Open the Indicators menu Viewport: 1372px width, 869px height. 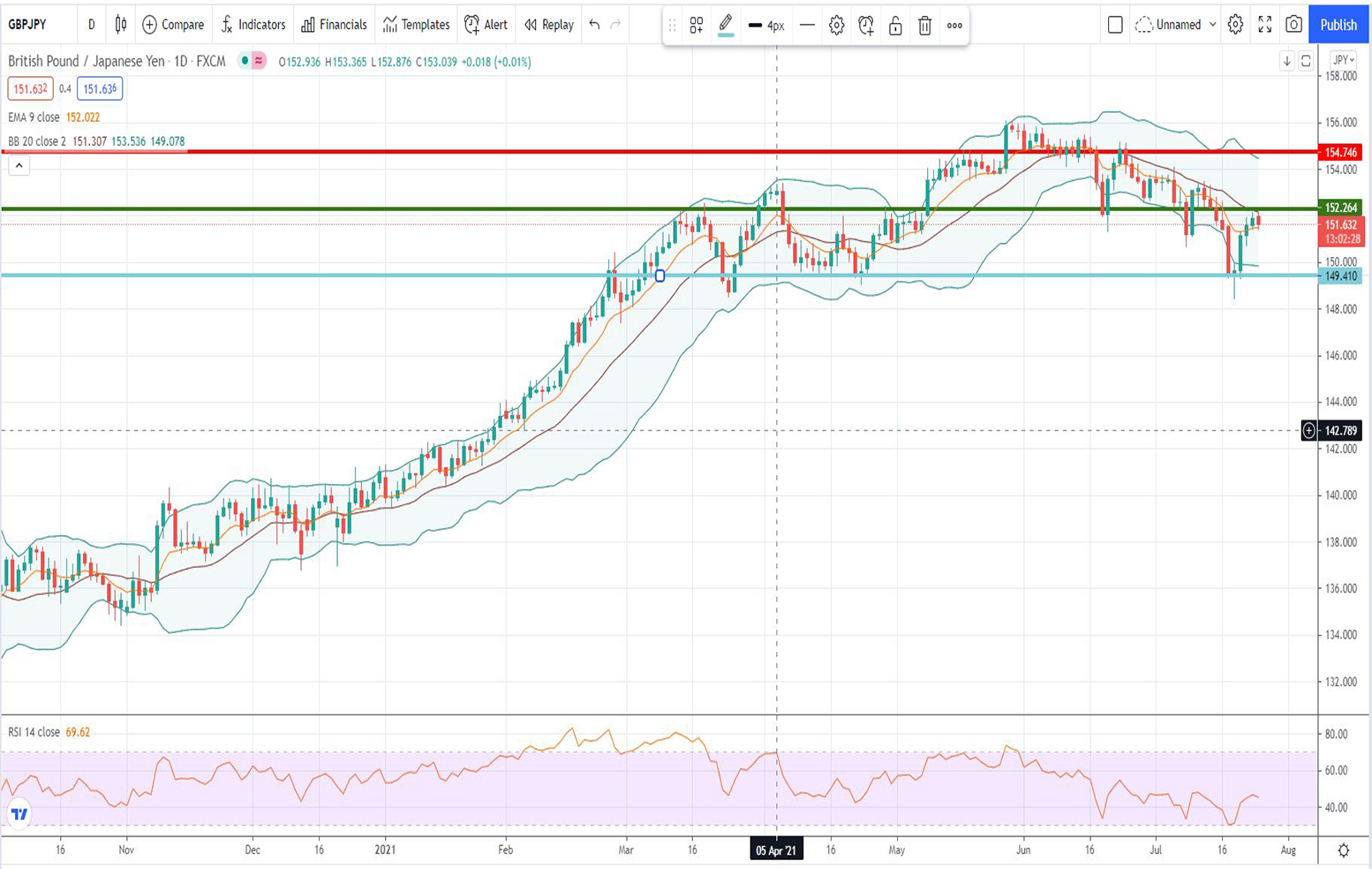[253, 25]
